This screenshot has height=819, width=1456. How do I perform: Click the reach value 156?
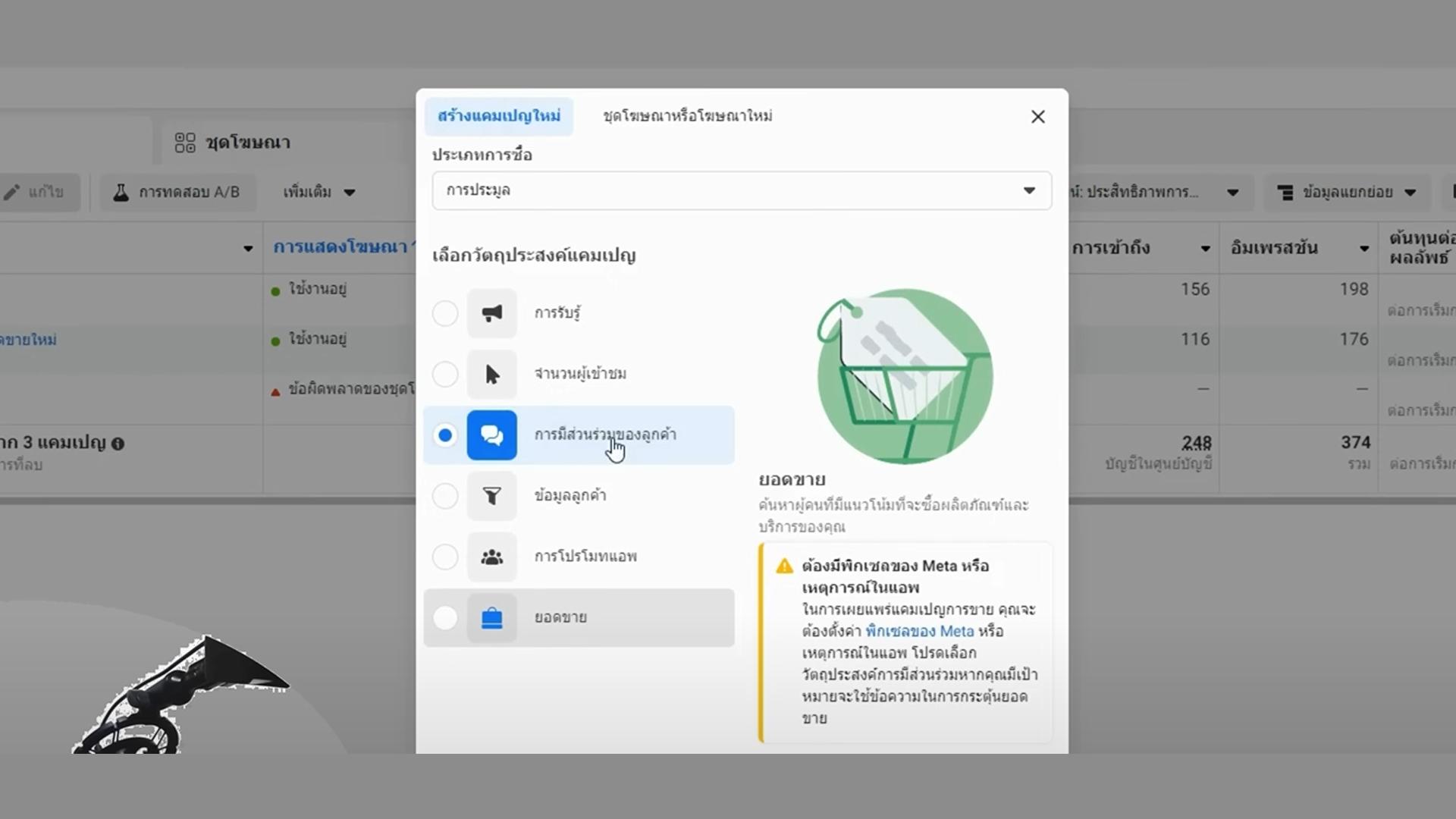[1195, 289]
